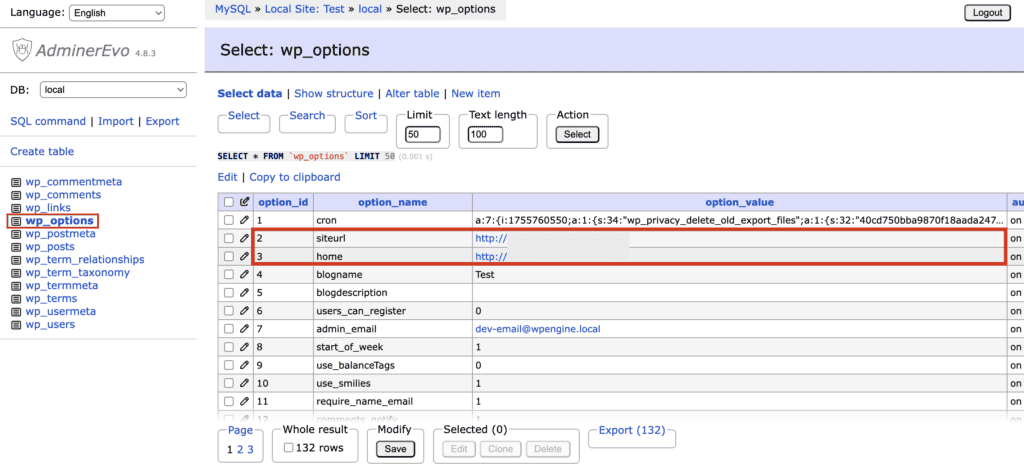
Task: Click the Export (132) link
Action: (x=632, y=431)
